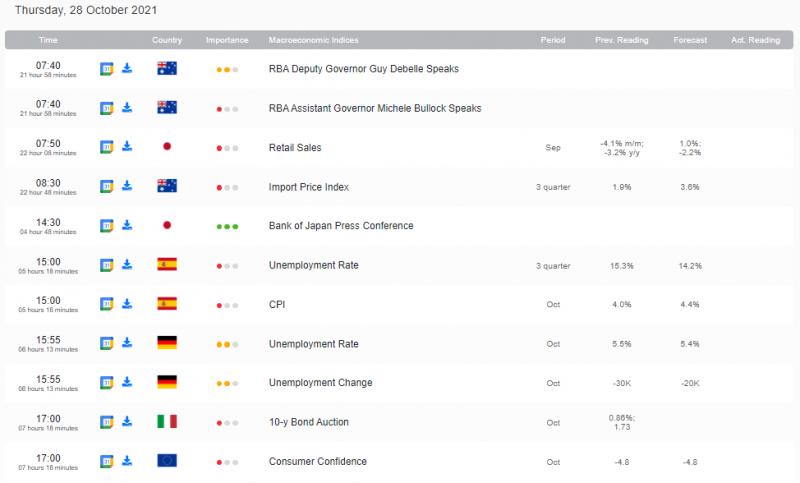Image resolution: width=800 pixels, height=483 pixels.
Task: Download the Consumer Confidence event
Action: (127, 461)
